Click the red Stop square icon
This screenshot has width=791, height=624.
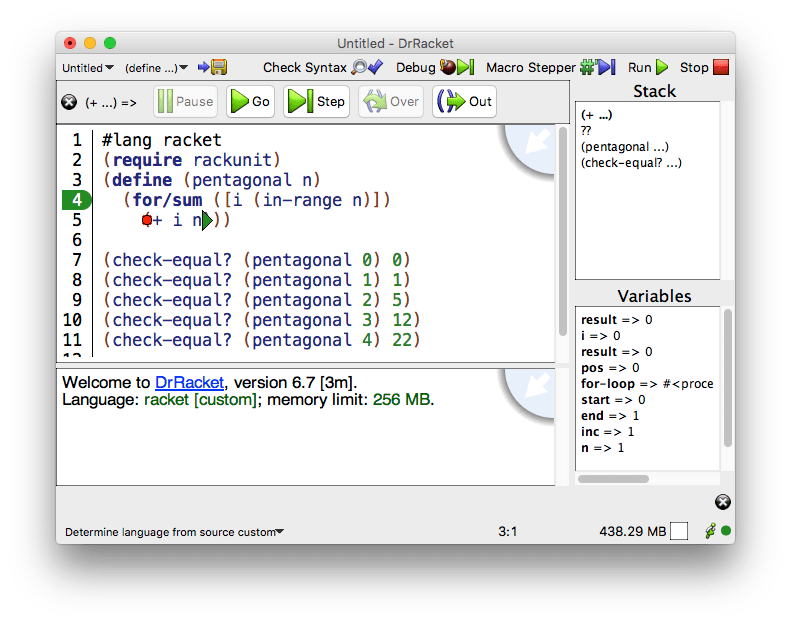coord(721,67)
